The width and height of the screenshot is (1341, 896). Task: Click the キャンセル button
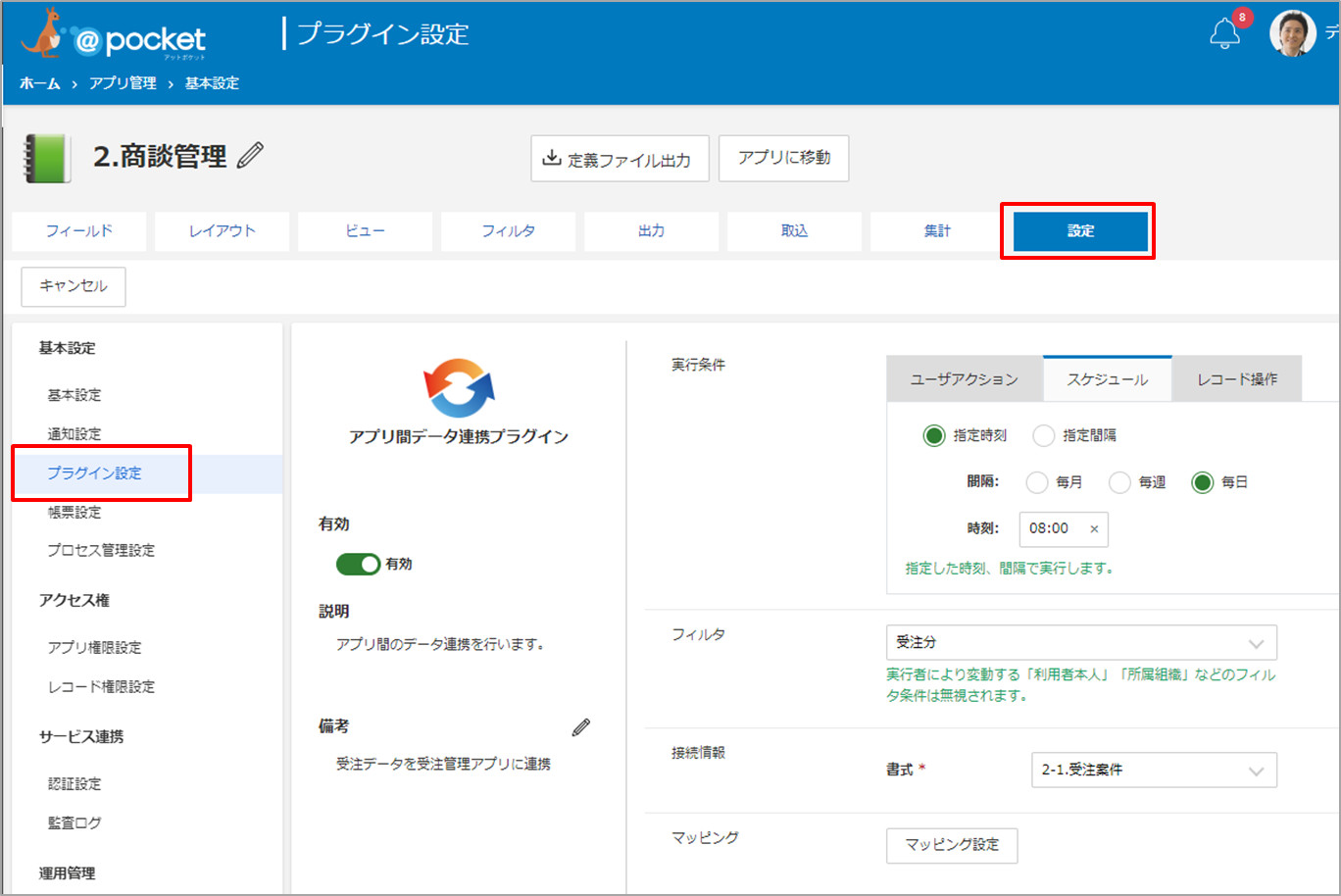(74, 286)
